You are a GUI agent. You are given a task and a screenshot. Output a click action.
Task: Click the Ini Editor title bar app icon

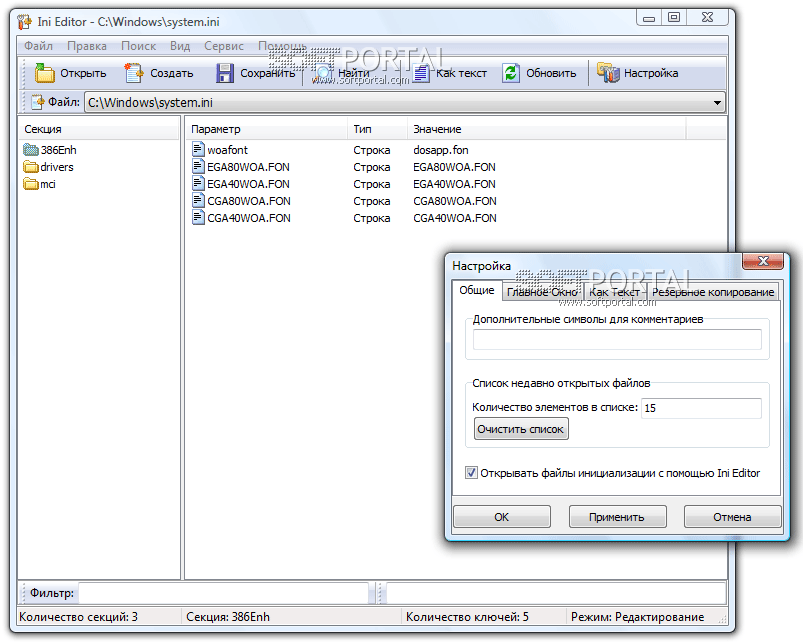pyautogui.click(x=25, y=22)
